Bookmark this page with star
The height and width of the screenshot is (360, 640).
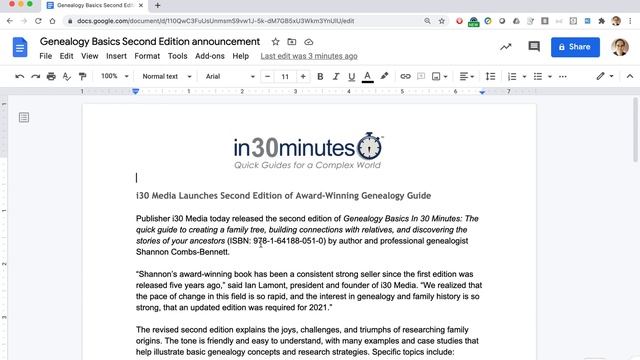pos(441,21)
